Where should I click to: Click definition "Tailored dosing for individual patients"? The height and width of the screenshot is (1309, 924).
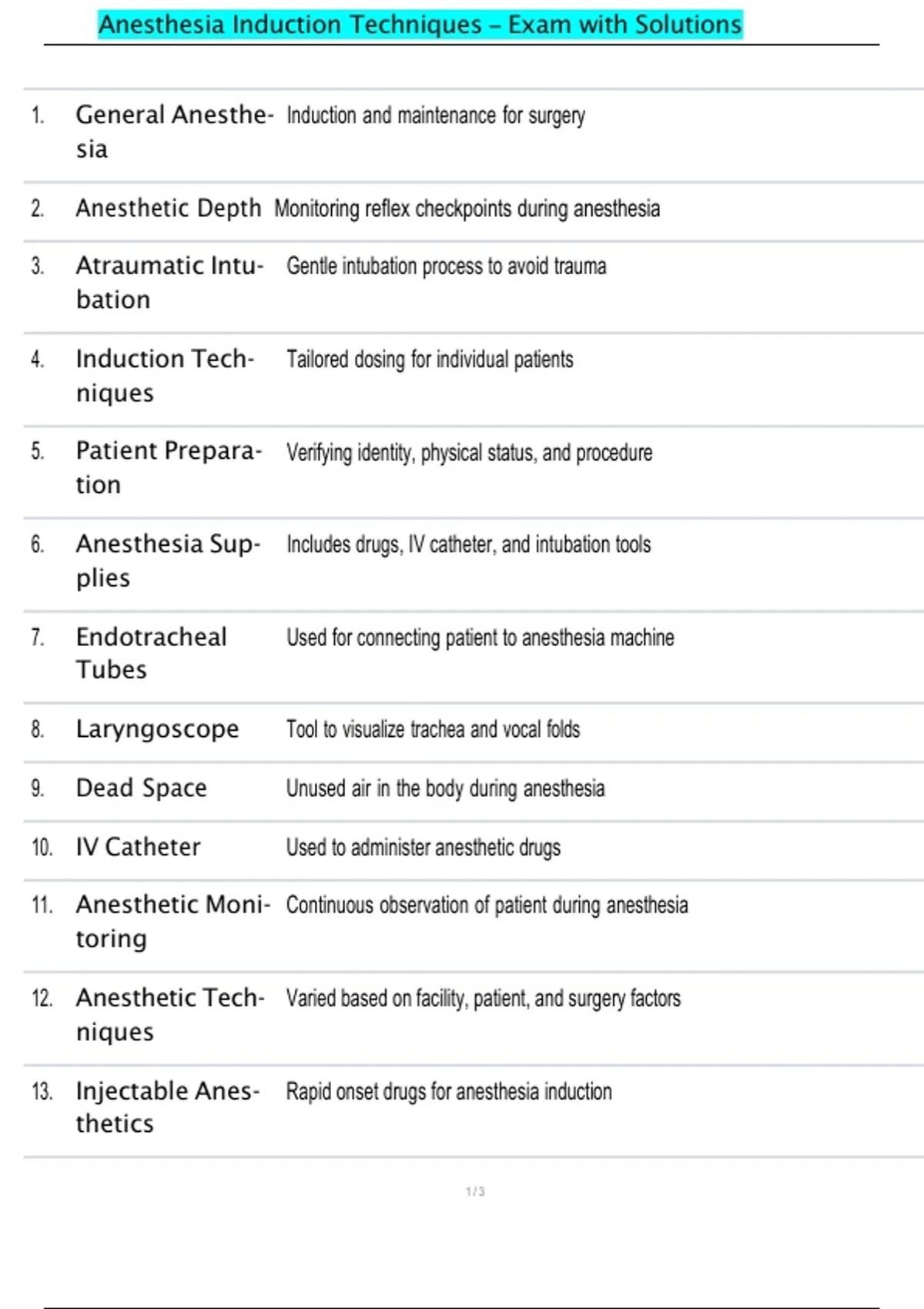pyautogui.click(x=430, y=360)
